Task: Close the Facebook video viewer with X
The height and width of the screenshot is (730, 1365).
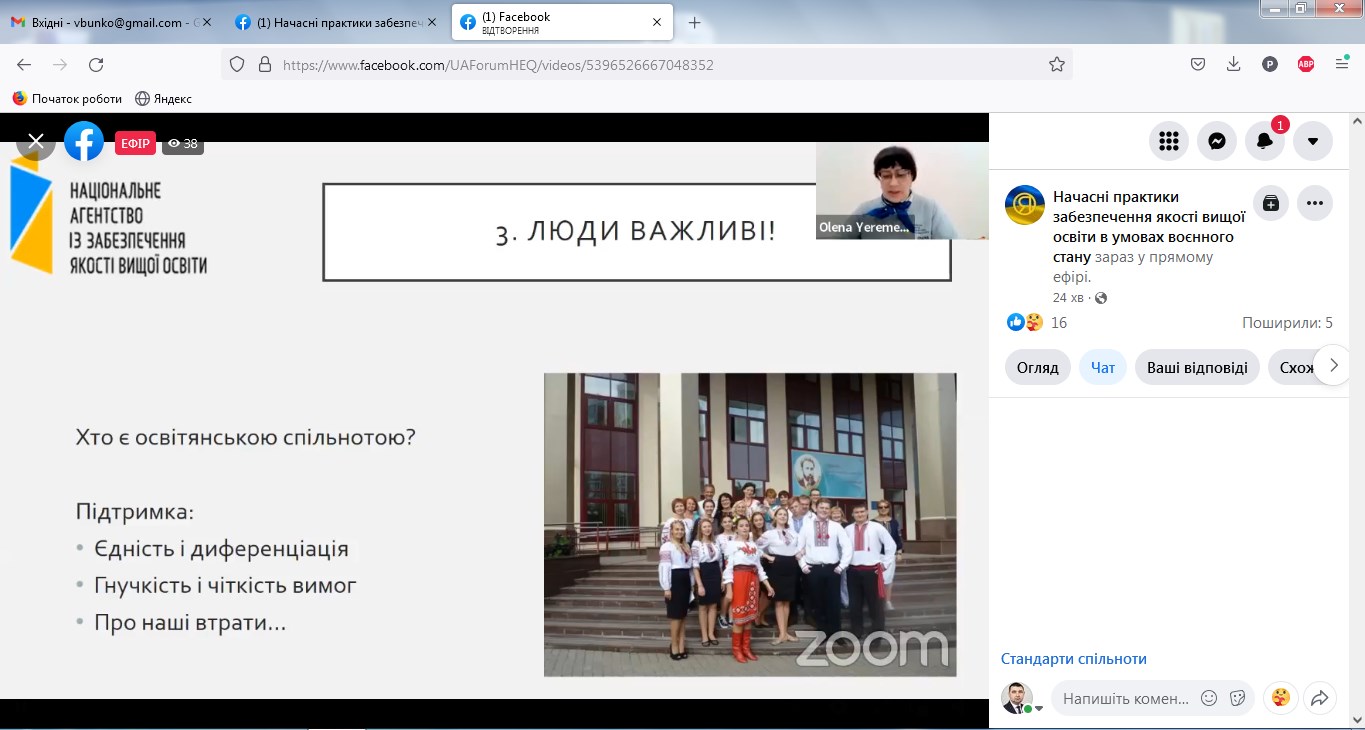Action: [36, 141]
